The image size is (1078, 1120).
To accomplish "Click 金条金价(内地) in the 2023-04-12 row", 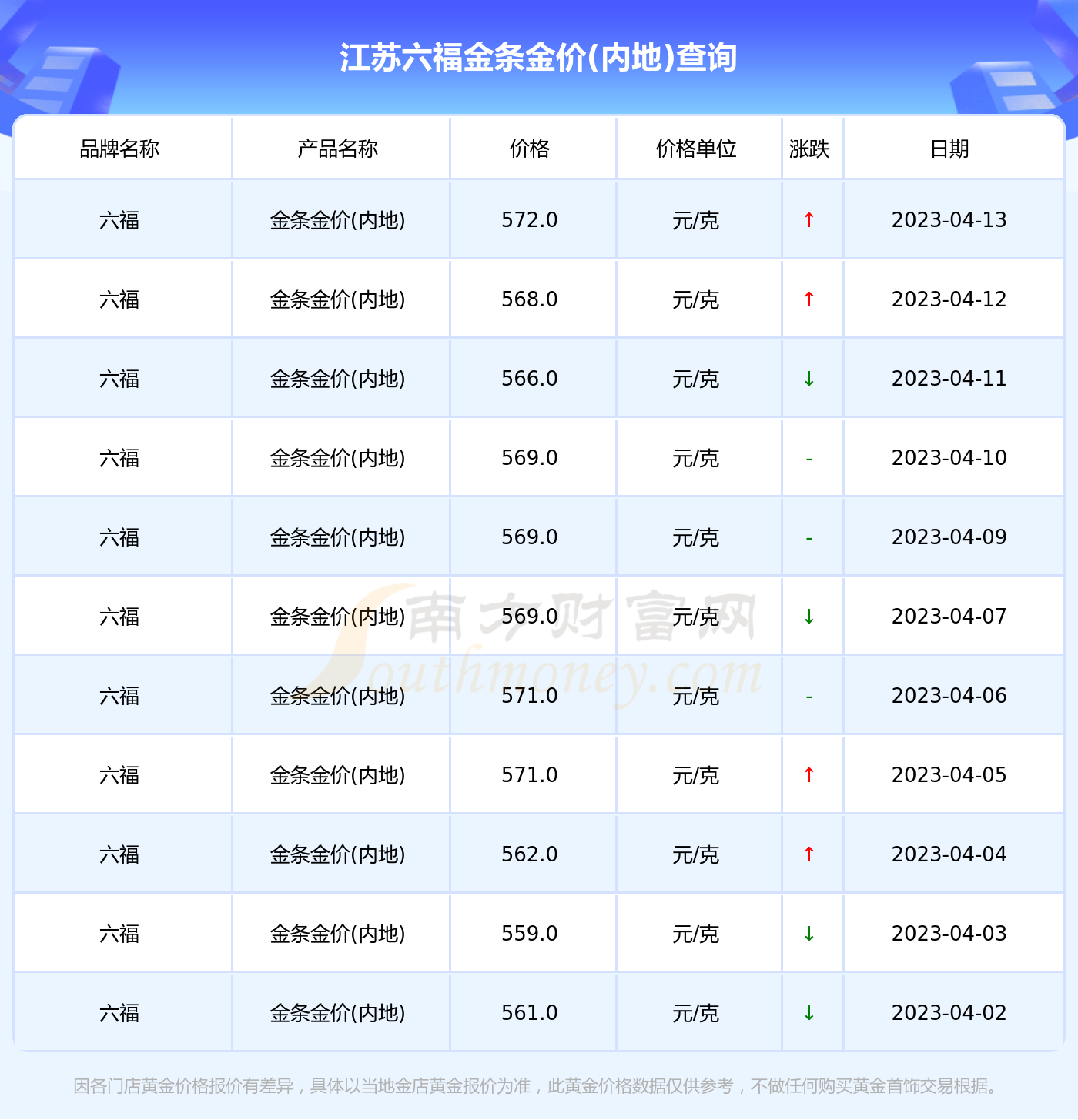I will tap(338, 300).
